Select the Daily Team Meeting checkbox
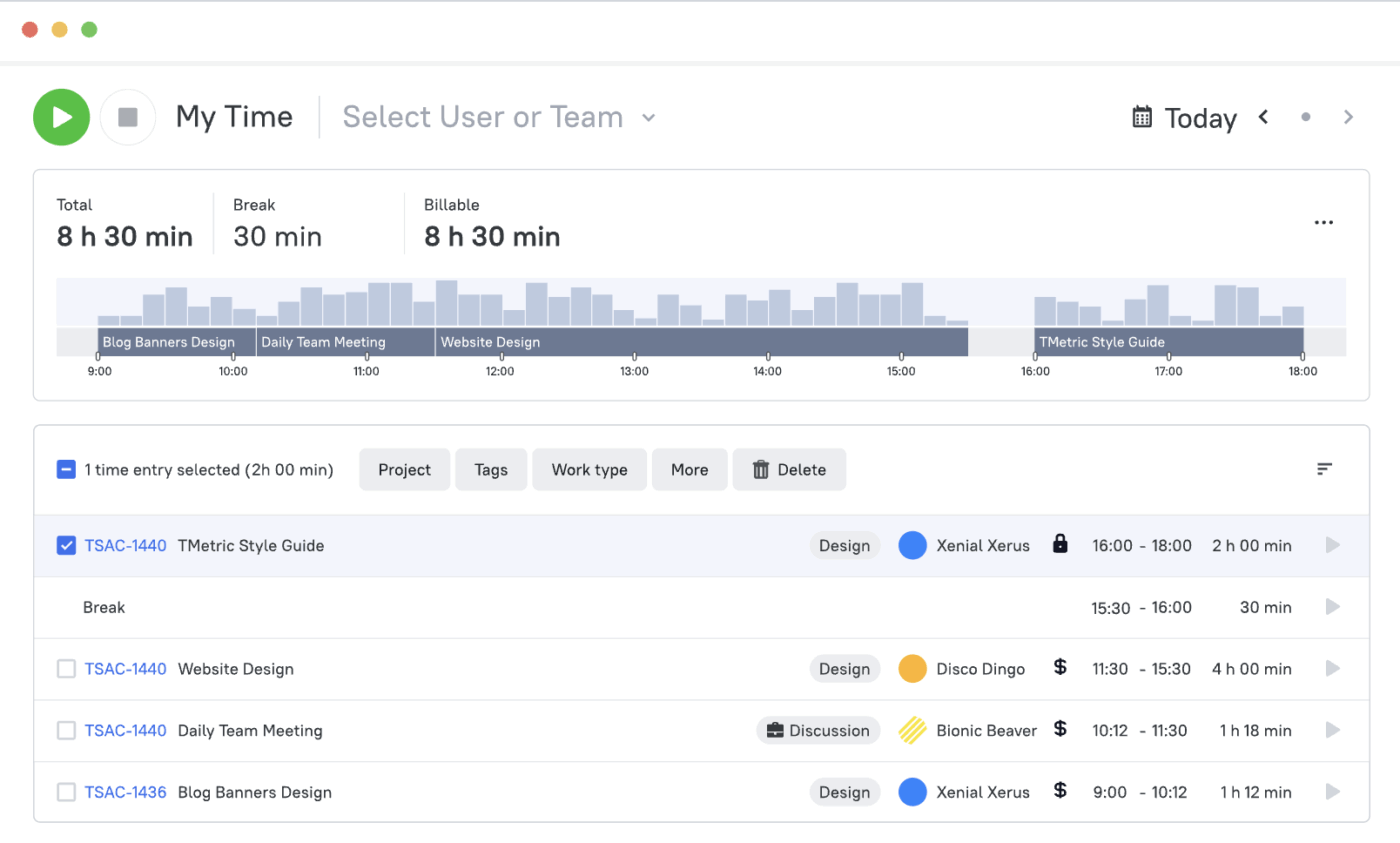This screenshot has height=843, width=1400. (x=66, y=731)
